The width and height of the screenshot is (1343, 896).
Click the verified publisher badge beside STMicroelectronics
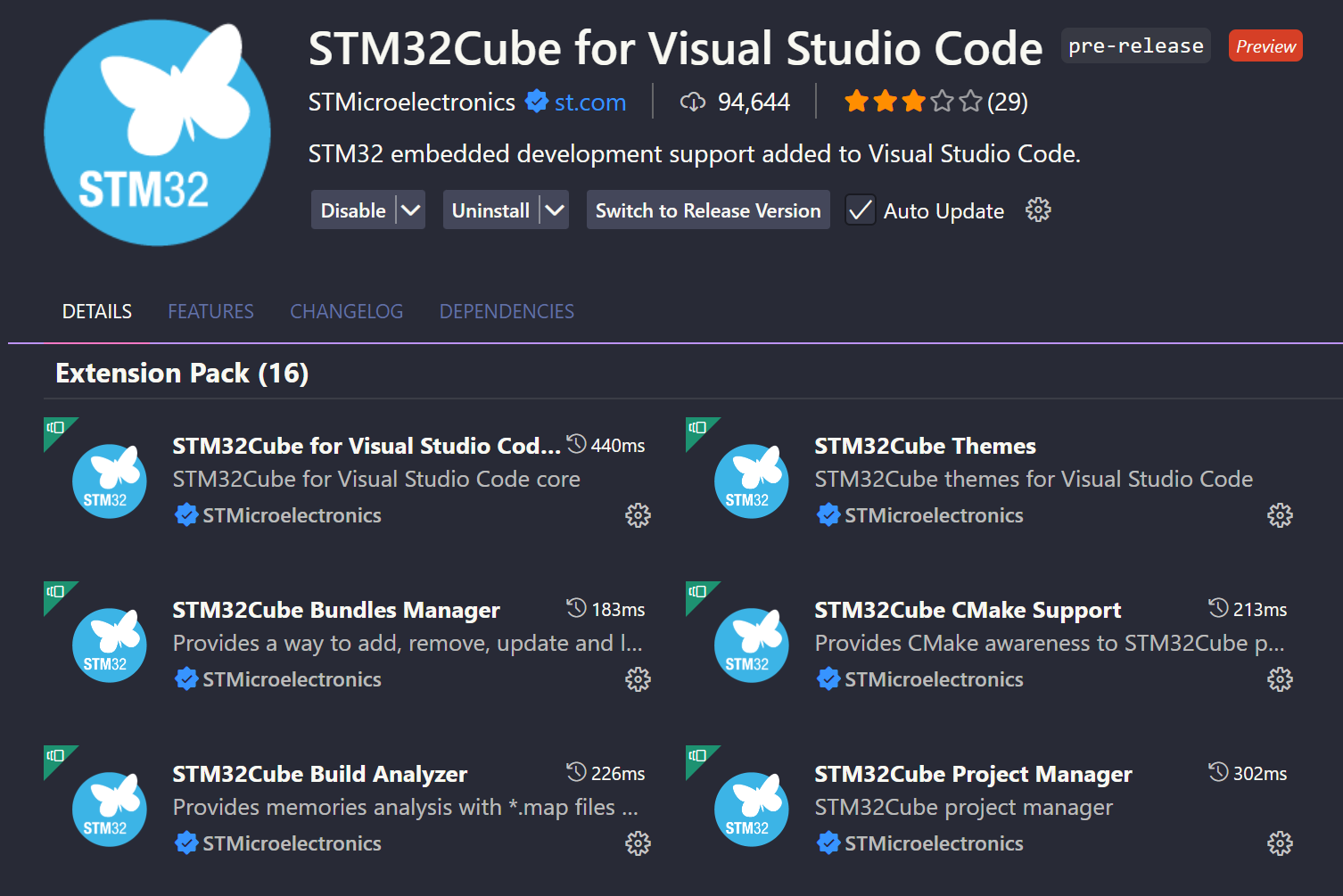click(537, 102)
